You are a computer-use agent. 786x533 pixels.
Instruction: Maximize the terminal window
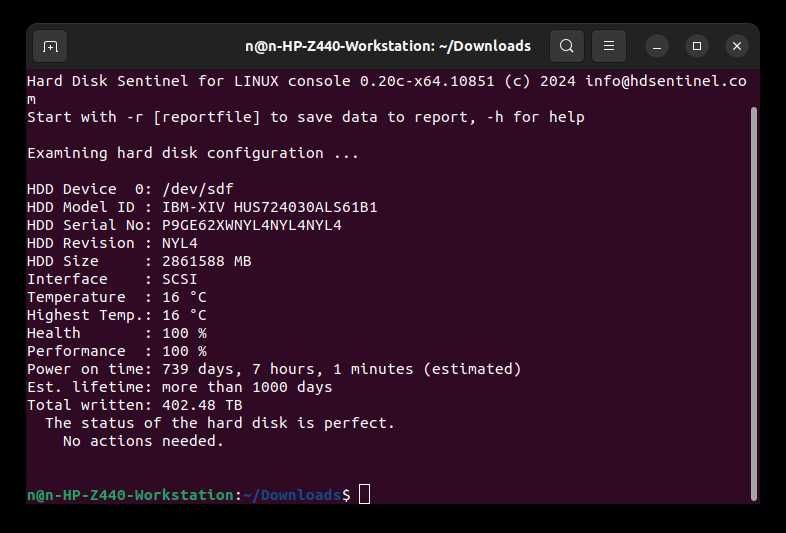point(697,46)
